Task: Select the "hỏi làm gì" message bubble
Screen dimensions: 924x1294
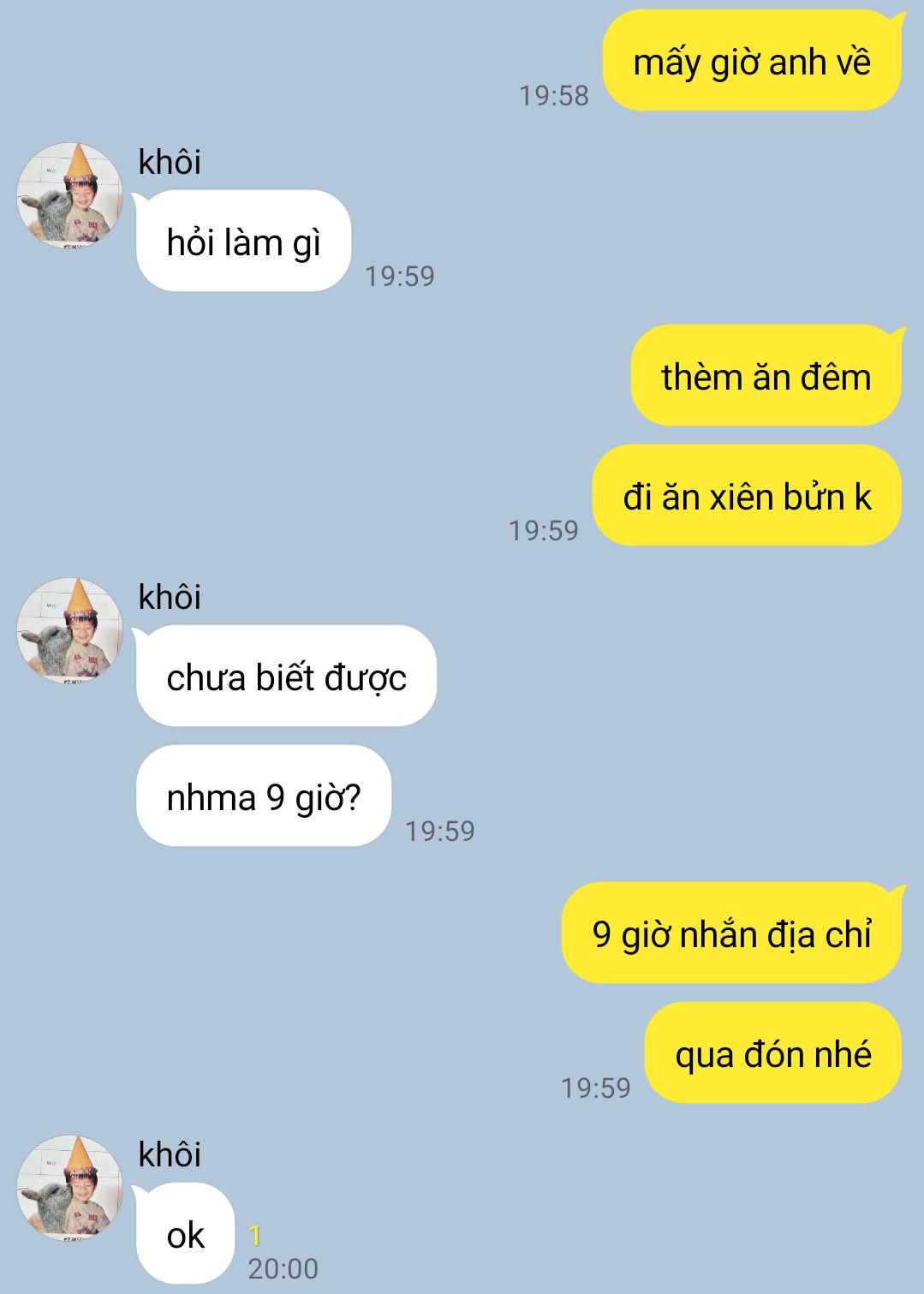Action: 243,242
